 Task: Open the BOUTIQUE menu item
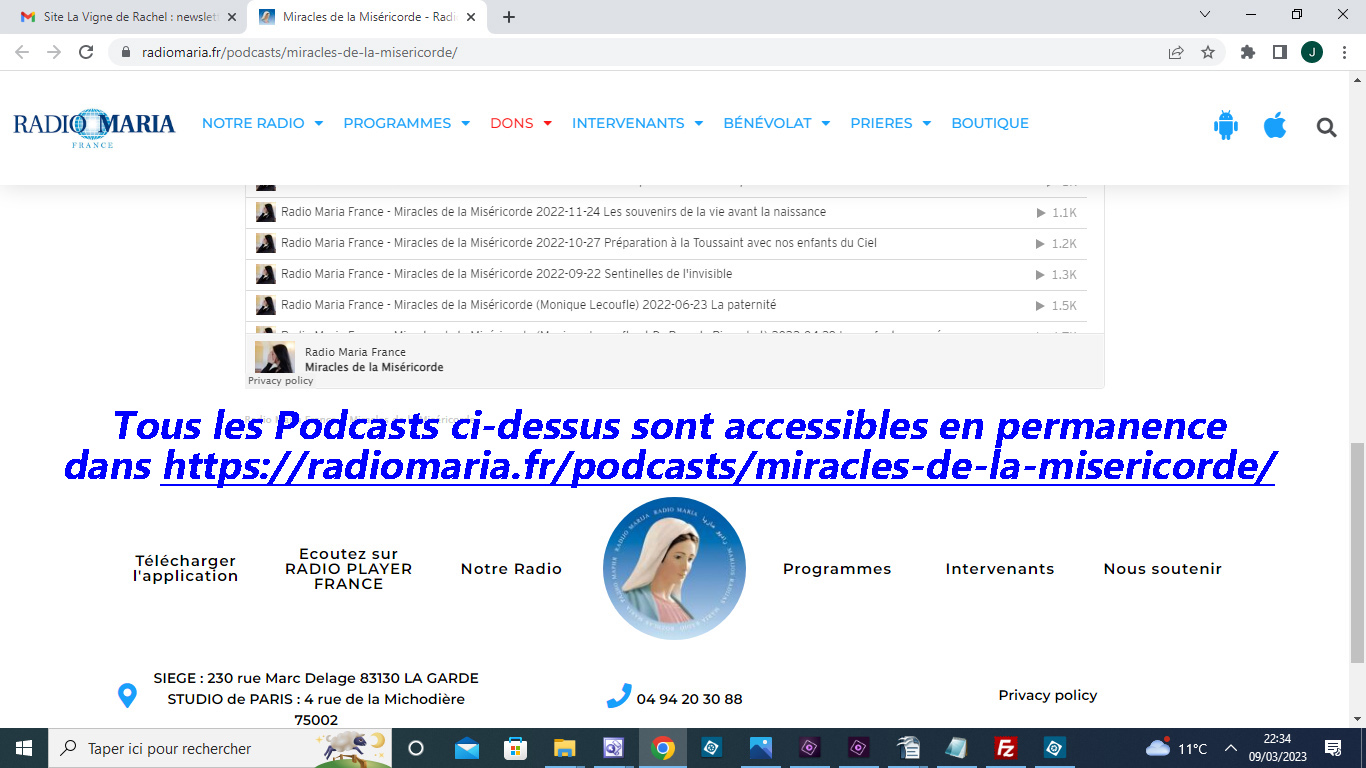[x=990, y=123]
